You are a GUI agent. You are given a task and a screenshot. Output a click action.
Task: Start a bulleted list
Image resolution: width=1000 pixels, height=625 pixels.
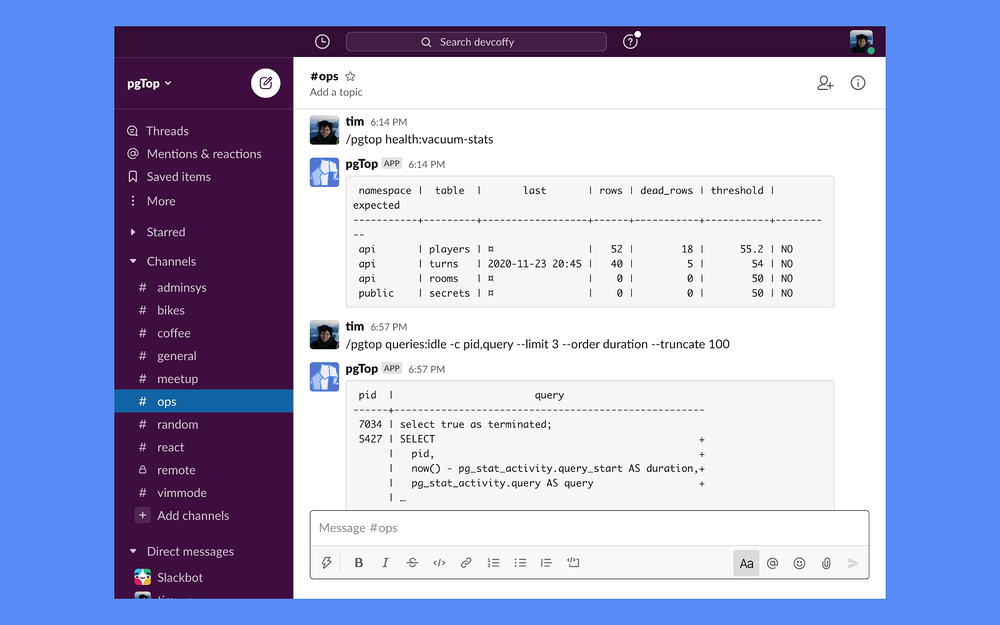point(520,562)
